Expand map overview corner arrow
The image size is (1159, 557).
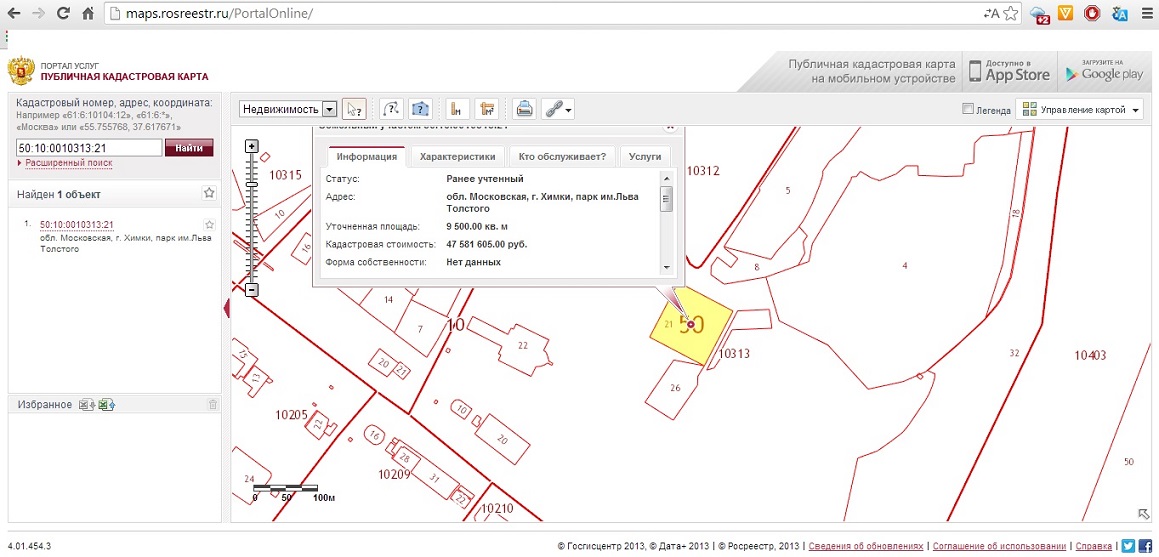[1143, 513]
